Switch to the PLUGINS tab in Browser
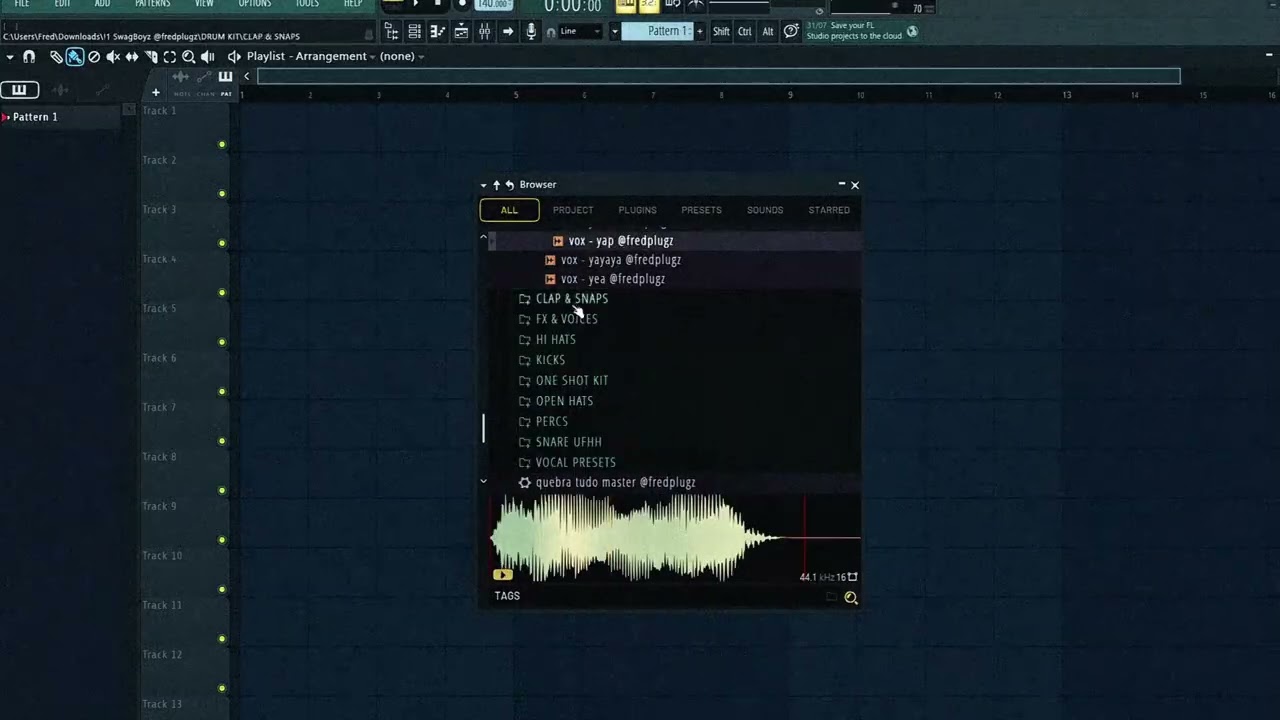 coord(637,210)
